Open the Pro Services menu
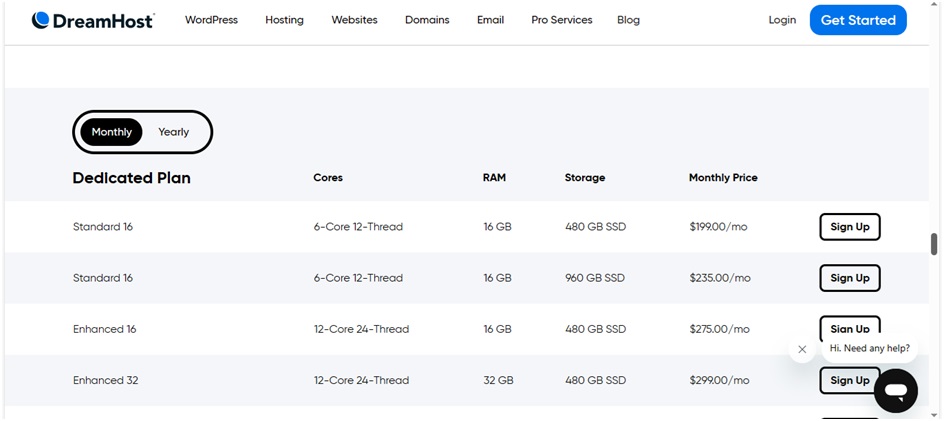 click(561, 20)
